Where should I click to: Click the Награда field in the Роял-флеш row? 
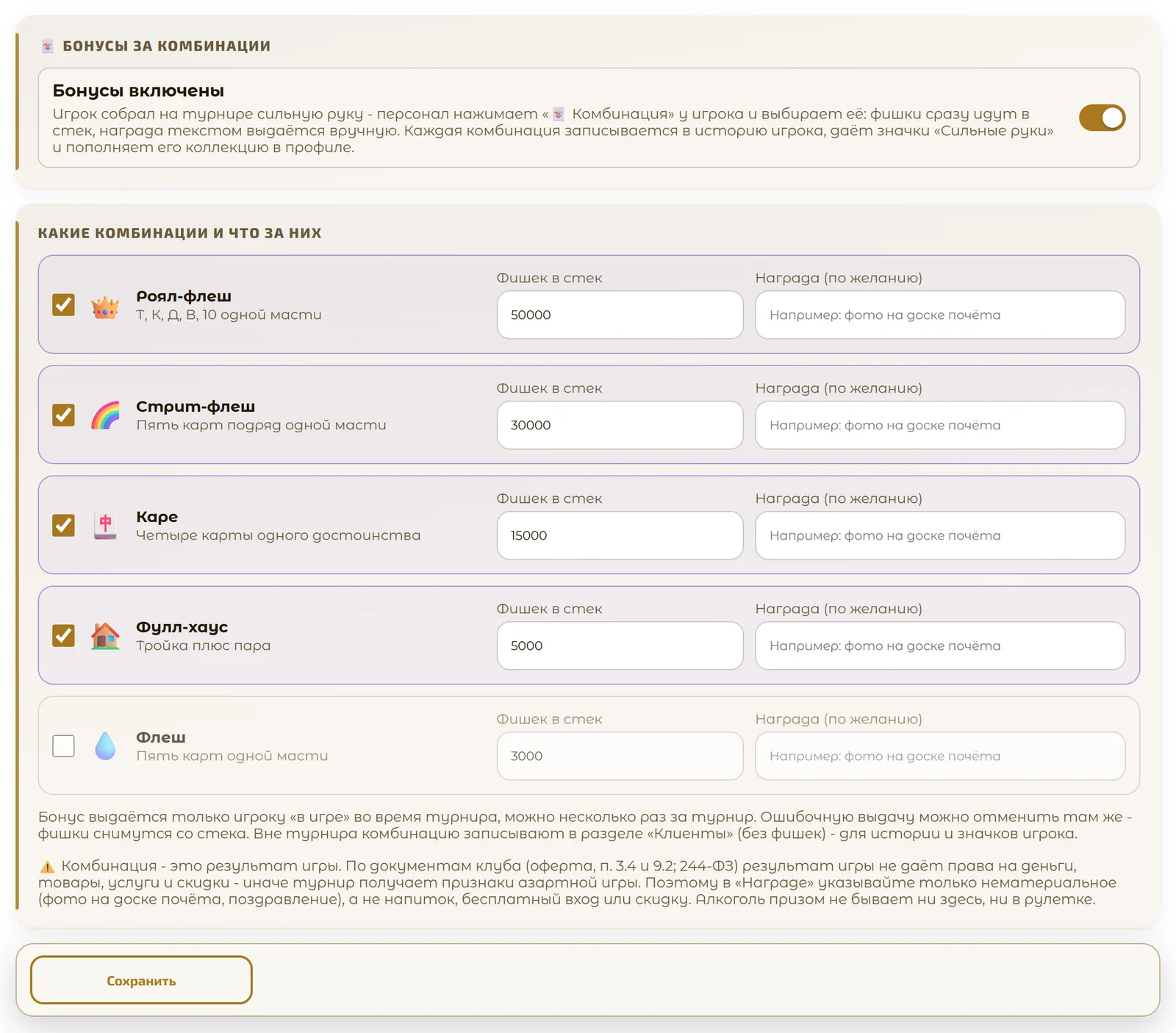tap(940, 315)
